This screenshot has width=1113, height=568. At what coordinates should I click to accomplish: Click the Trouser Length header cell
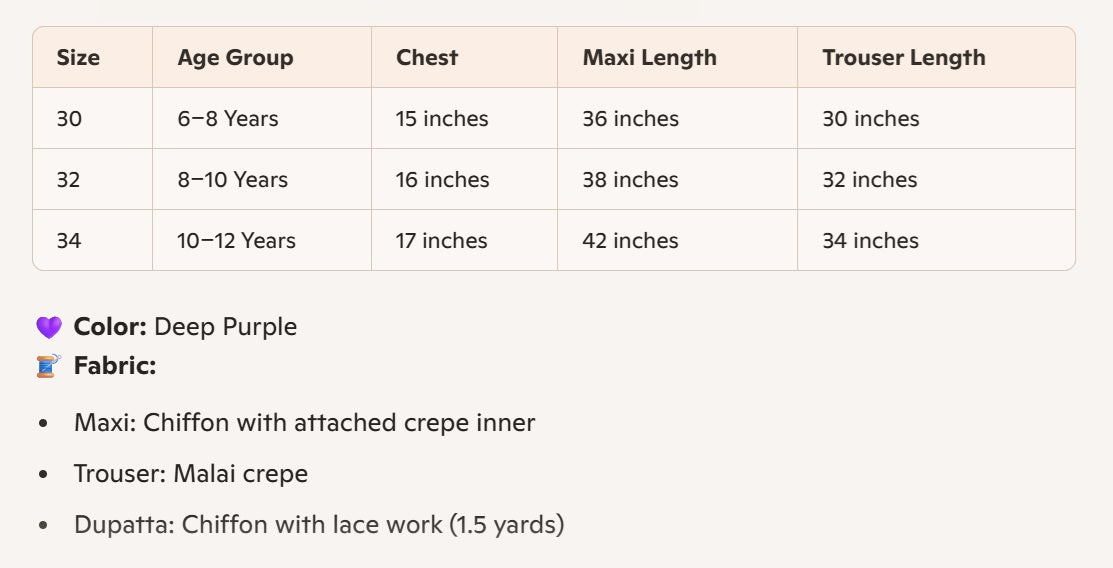903,58
